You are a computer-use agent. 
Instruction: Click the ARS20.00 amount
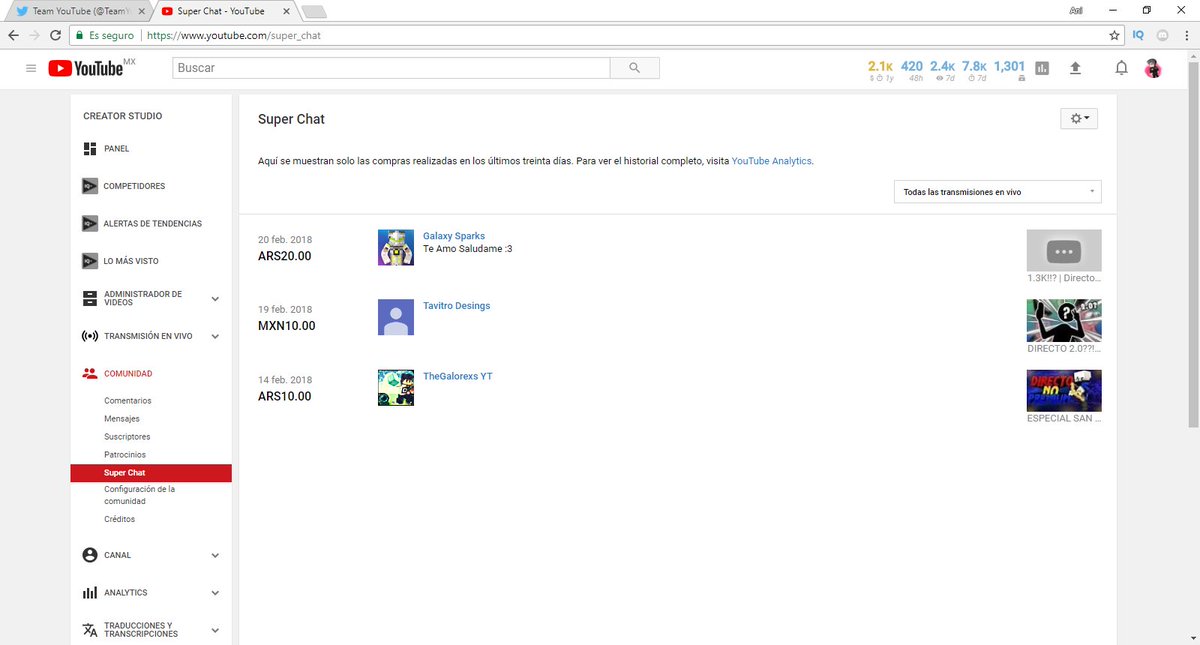pos(285,256)
